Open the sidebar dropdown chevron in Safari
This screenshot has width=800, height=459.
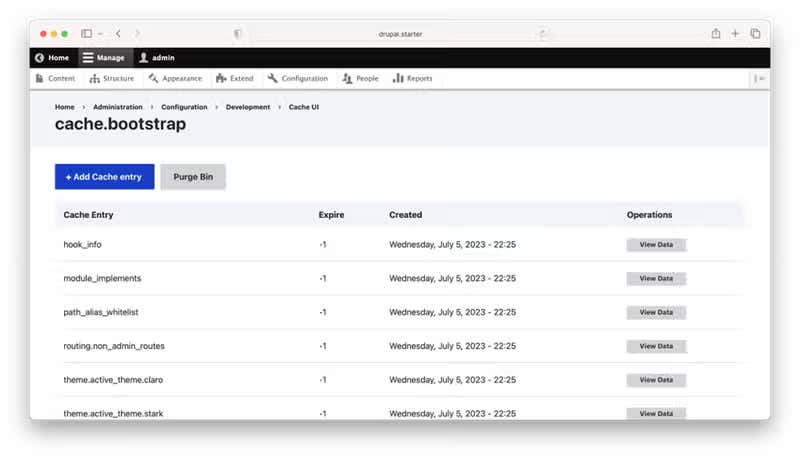[x=100, y=33]
